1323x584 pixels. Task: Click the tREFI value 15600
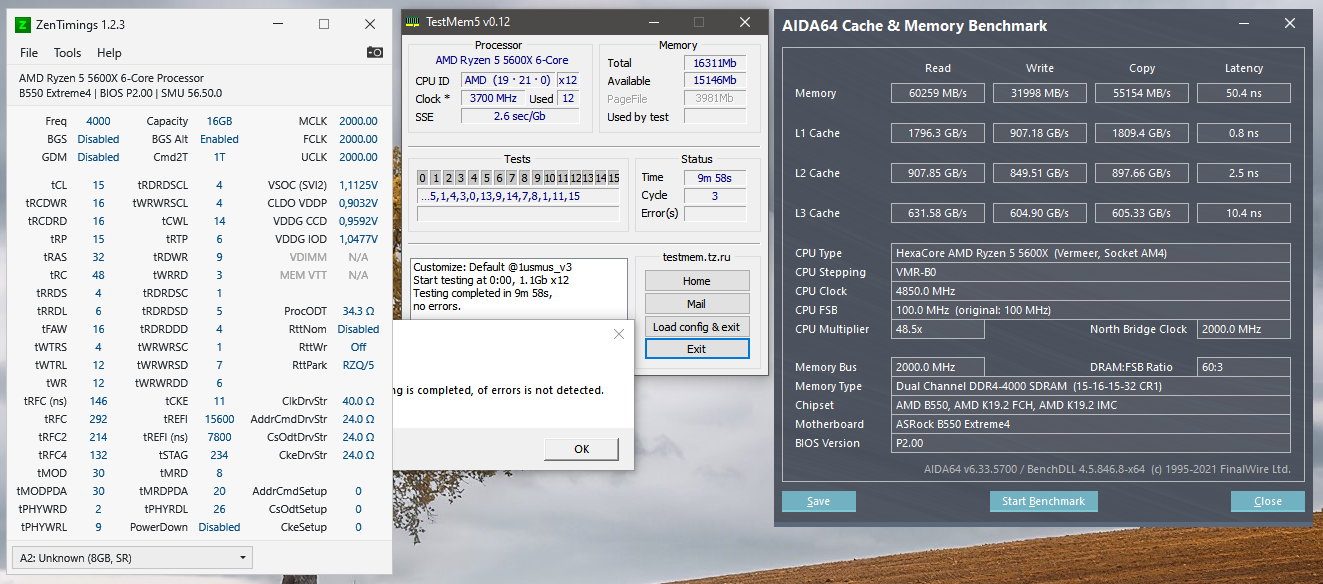point(219,419)
